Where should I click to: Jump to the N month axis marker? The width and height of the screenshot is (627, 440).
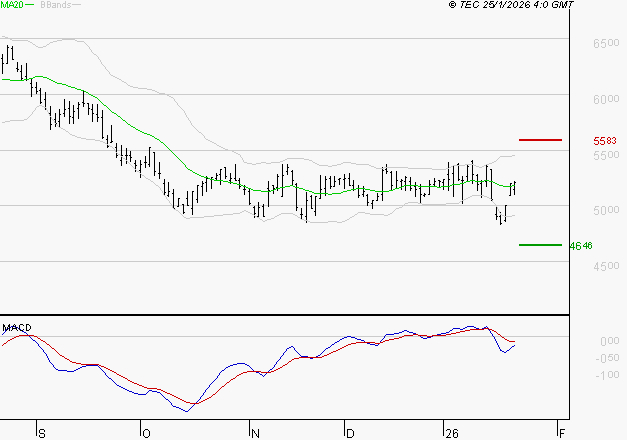(255, 432)
